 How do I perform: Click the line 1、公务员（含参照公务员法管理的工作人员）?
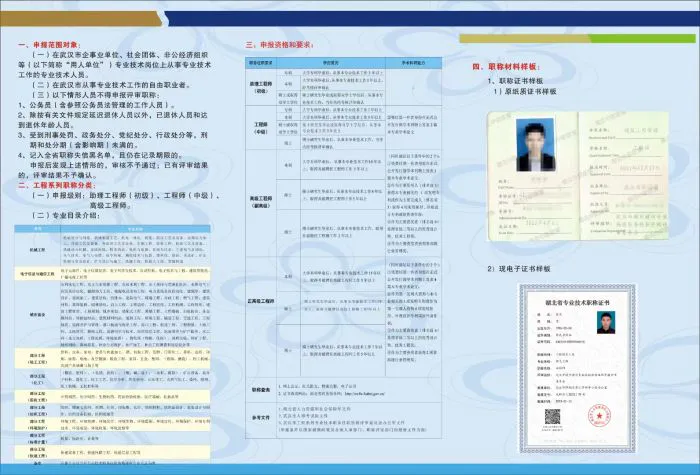point(97,105)
